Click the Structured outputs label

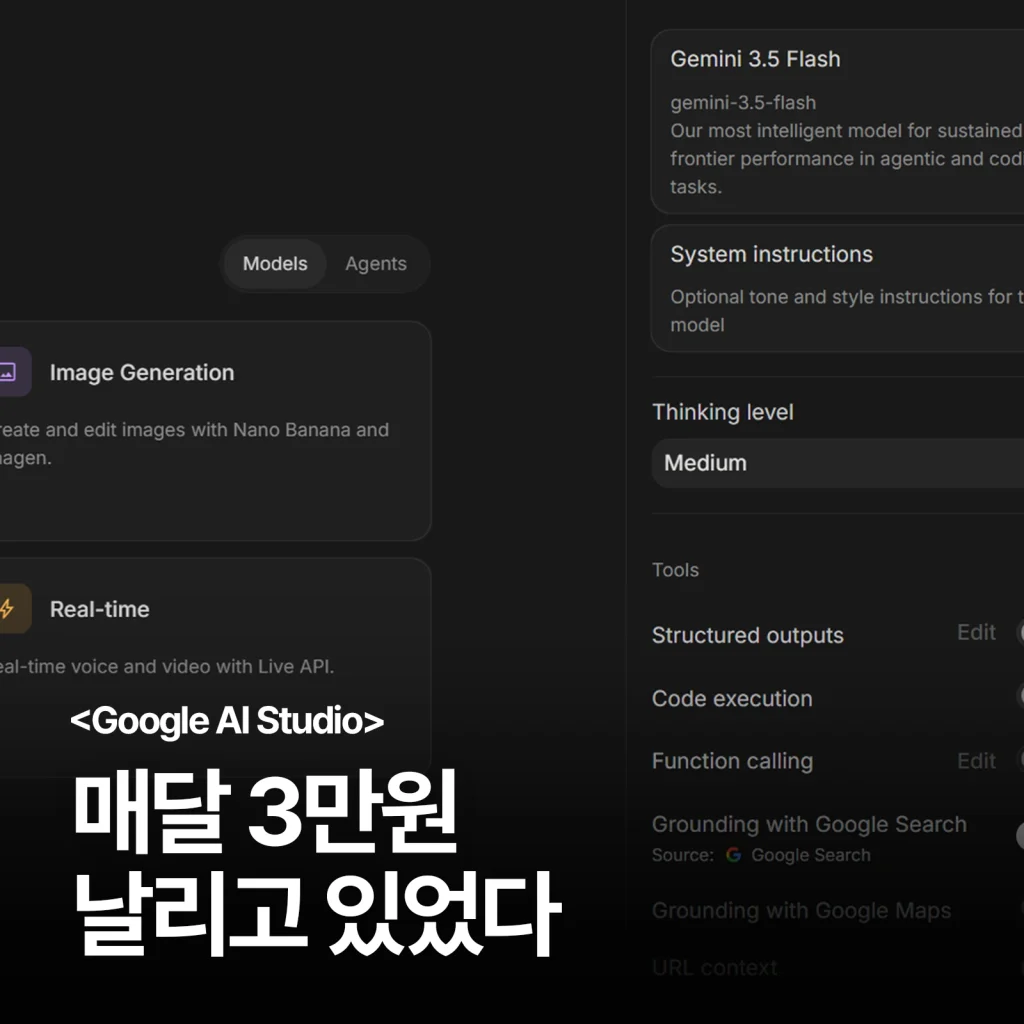pyautogui.click(x=747, y=635)
